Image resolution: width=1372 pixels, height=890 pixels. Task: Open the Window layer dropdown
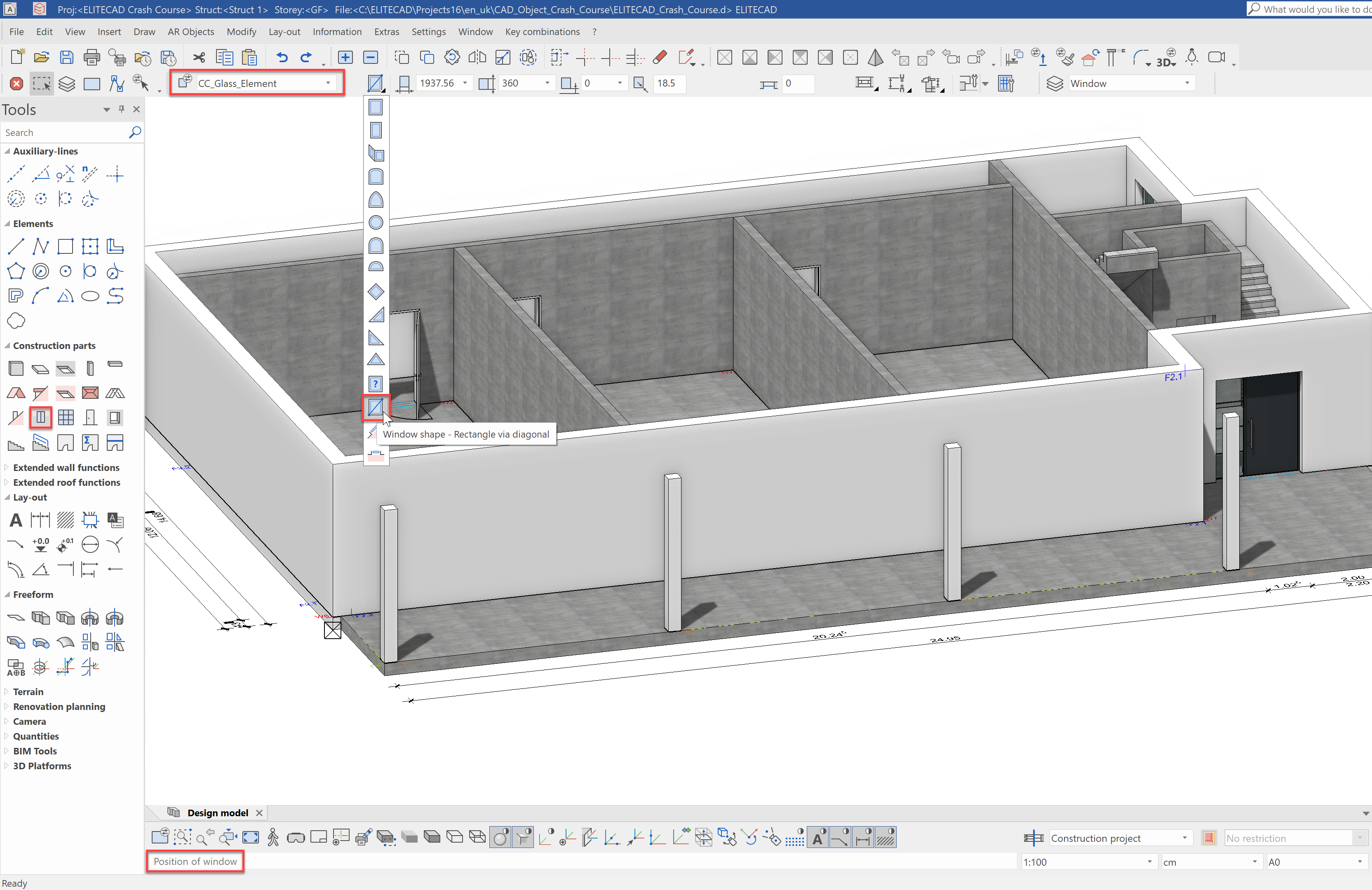tap(1187, 83)
